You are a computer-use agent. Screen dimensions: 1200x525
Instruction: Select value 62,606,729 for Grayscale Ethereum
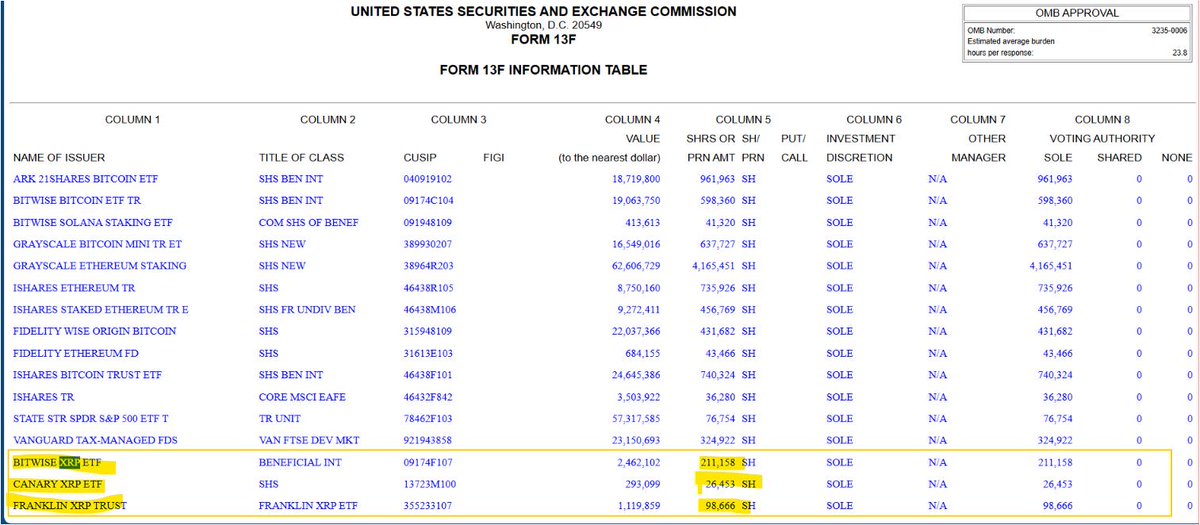click(x=636, y=266)
